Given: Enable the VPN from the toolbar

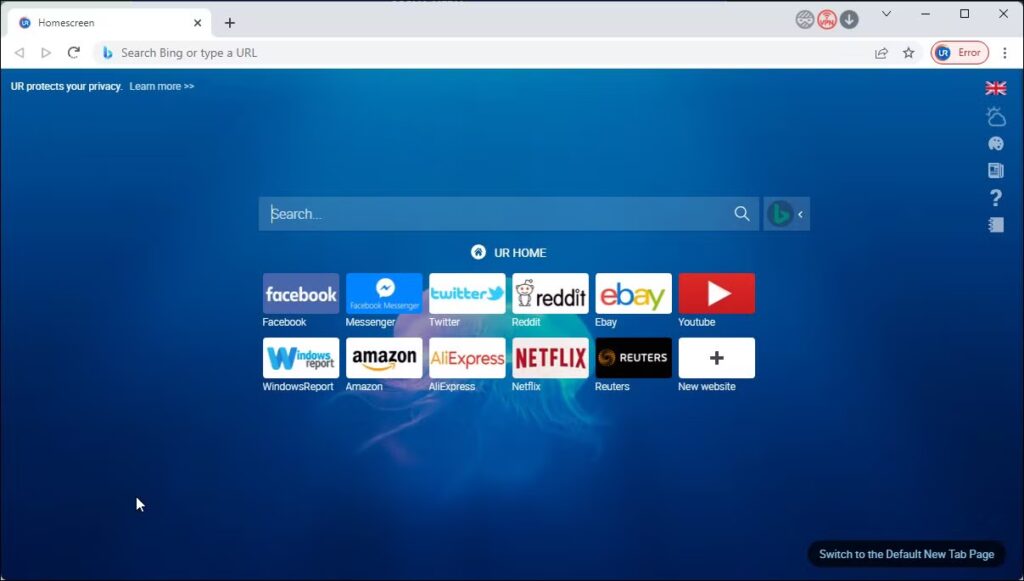Looking at the screenshot, I should (828, 19).
